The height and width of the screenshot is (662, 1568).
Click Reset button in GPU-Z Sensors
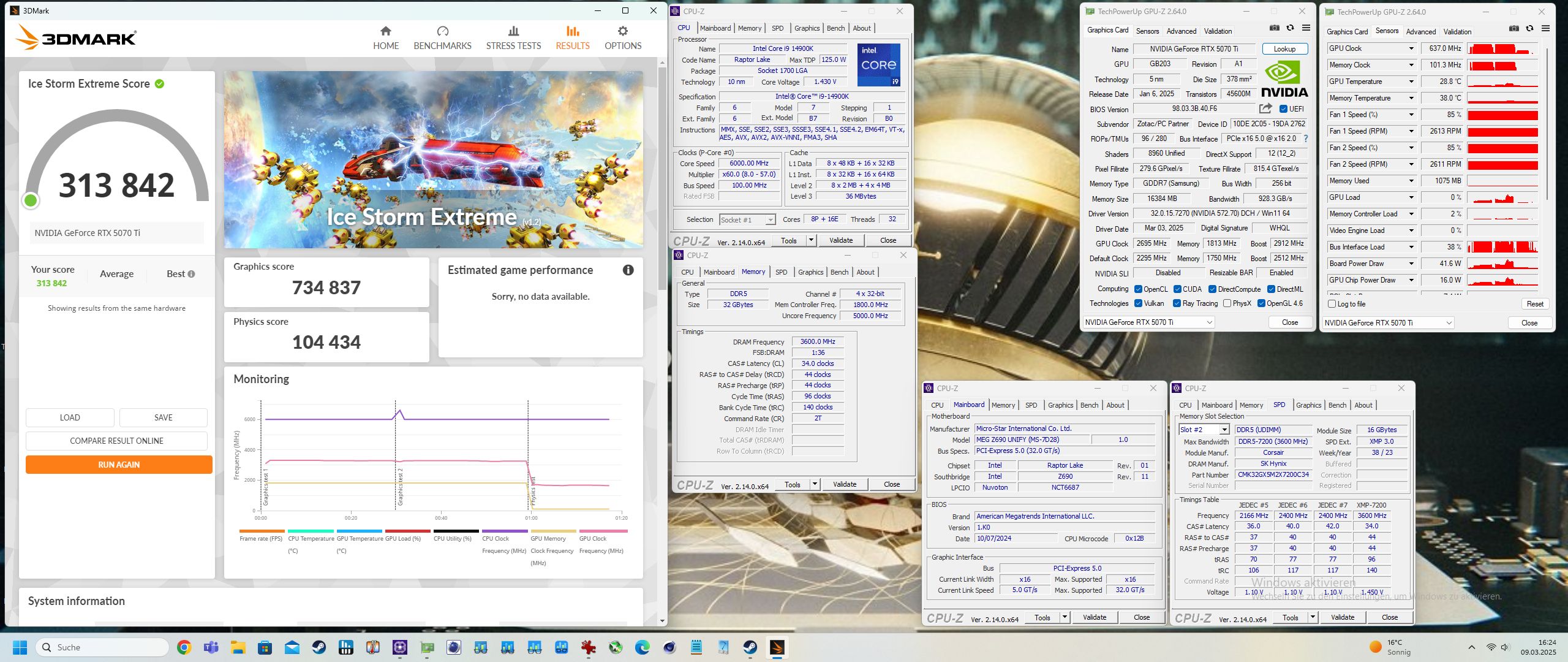coord(1535,304)
